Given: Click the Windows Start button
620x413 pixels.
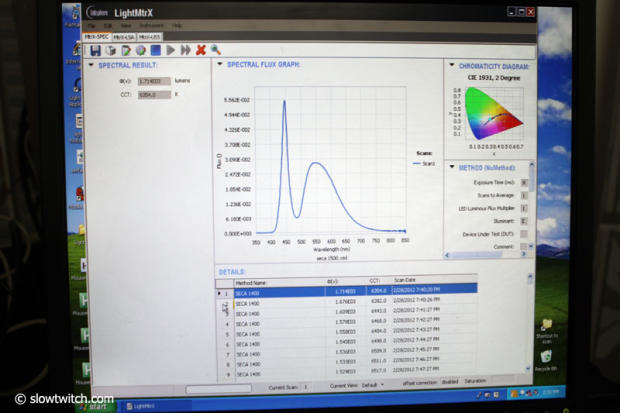Looking at the screenshot, I should tap(93, 405).
